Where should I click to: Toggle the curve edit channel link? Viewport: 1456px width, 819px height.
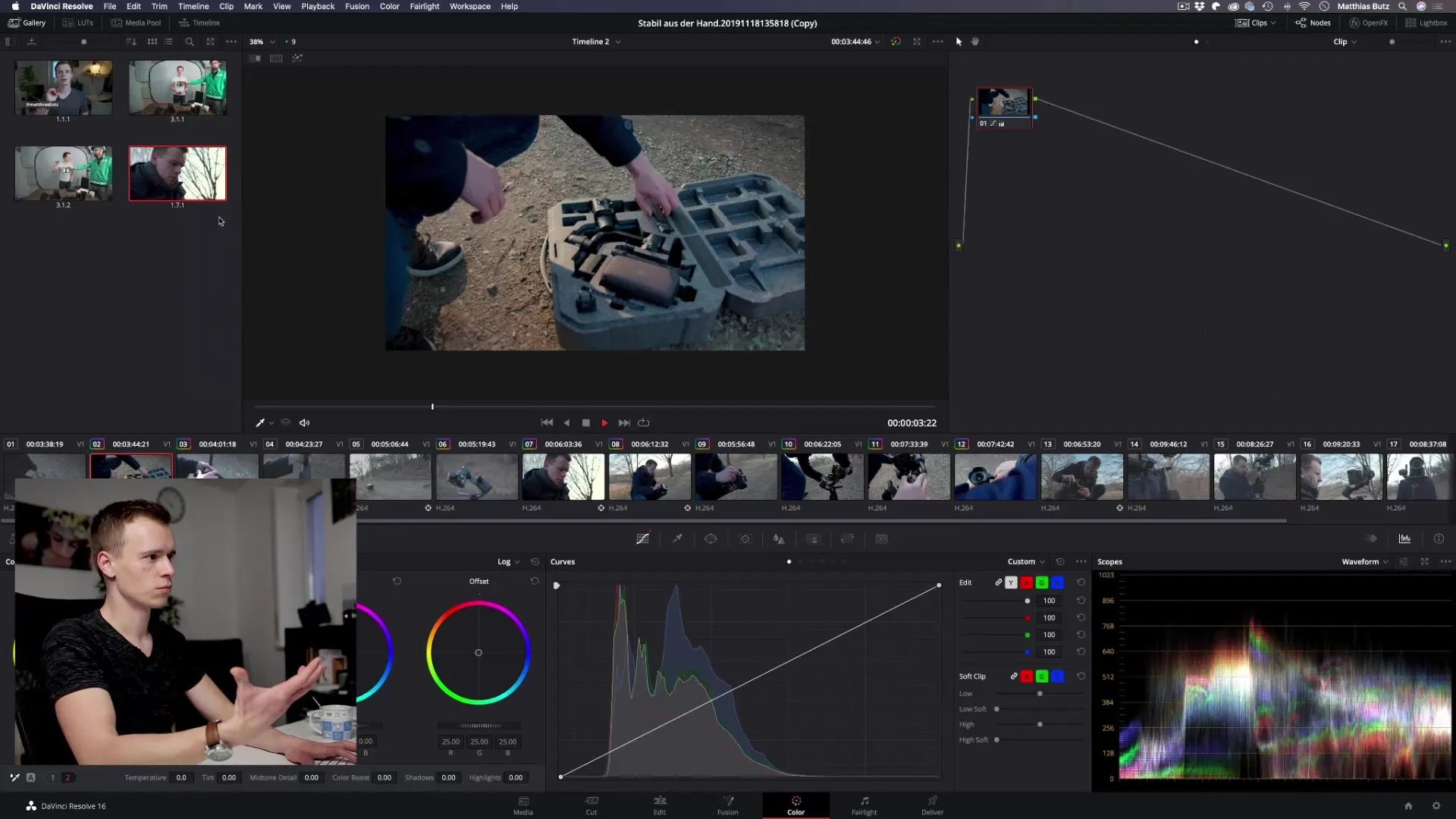[x=998, y=582]
